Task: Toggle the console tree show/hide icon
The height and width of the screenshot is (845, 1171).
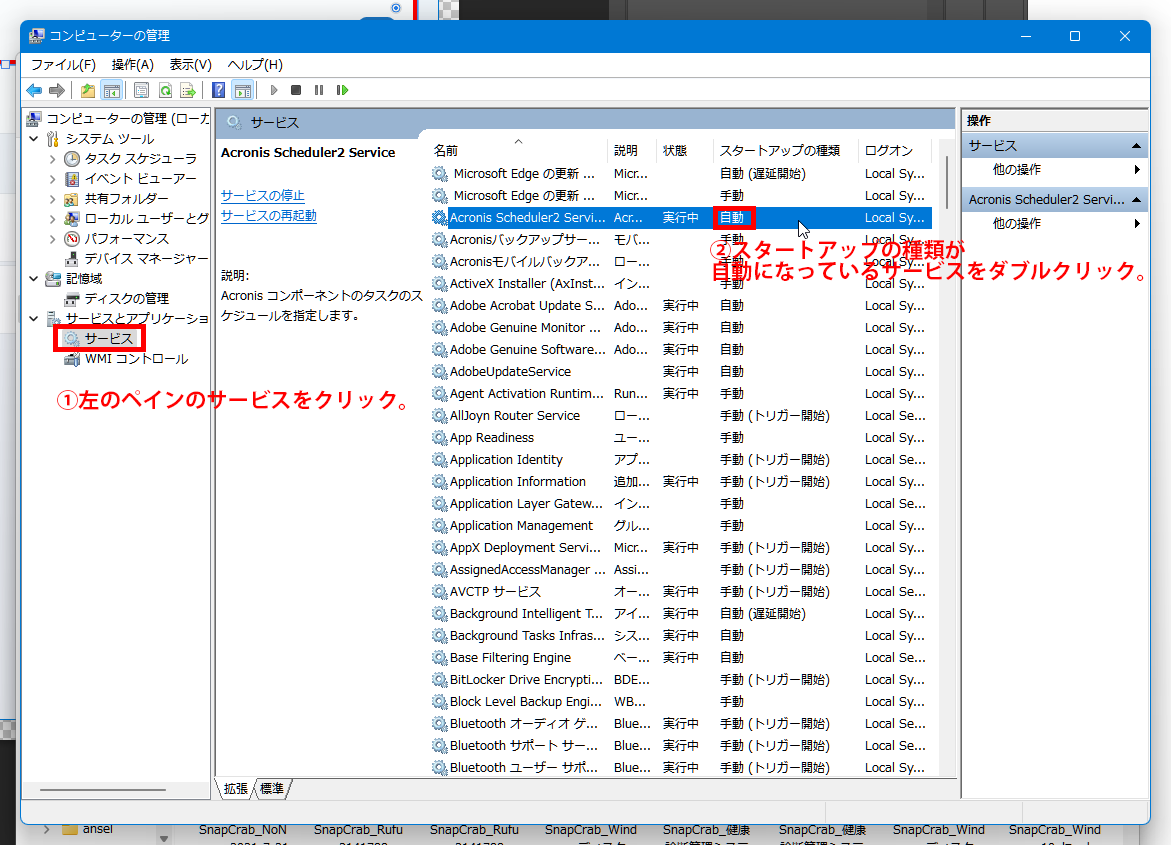Action: click(x=112, y=90)
